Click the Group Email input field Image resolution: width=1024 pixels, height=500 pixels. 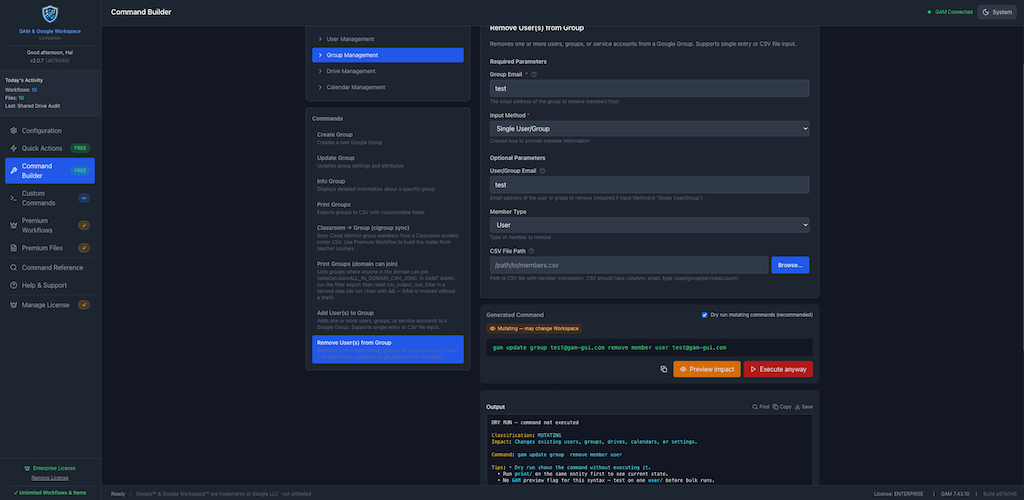[x=649, y=88]
